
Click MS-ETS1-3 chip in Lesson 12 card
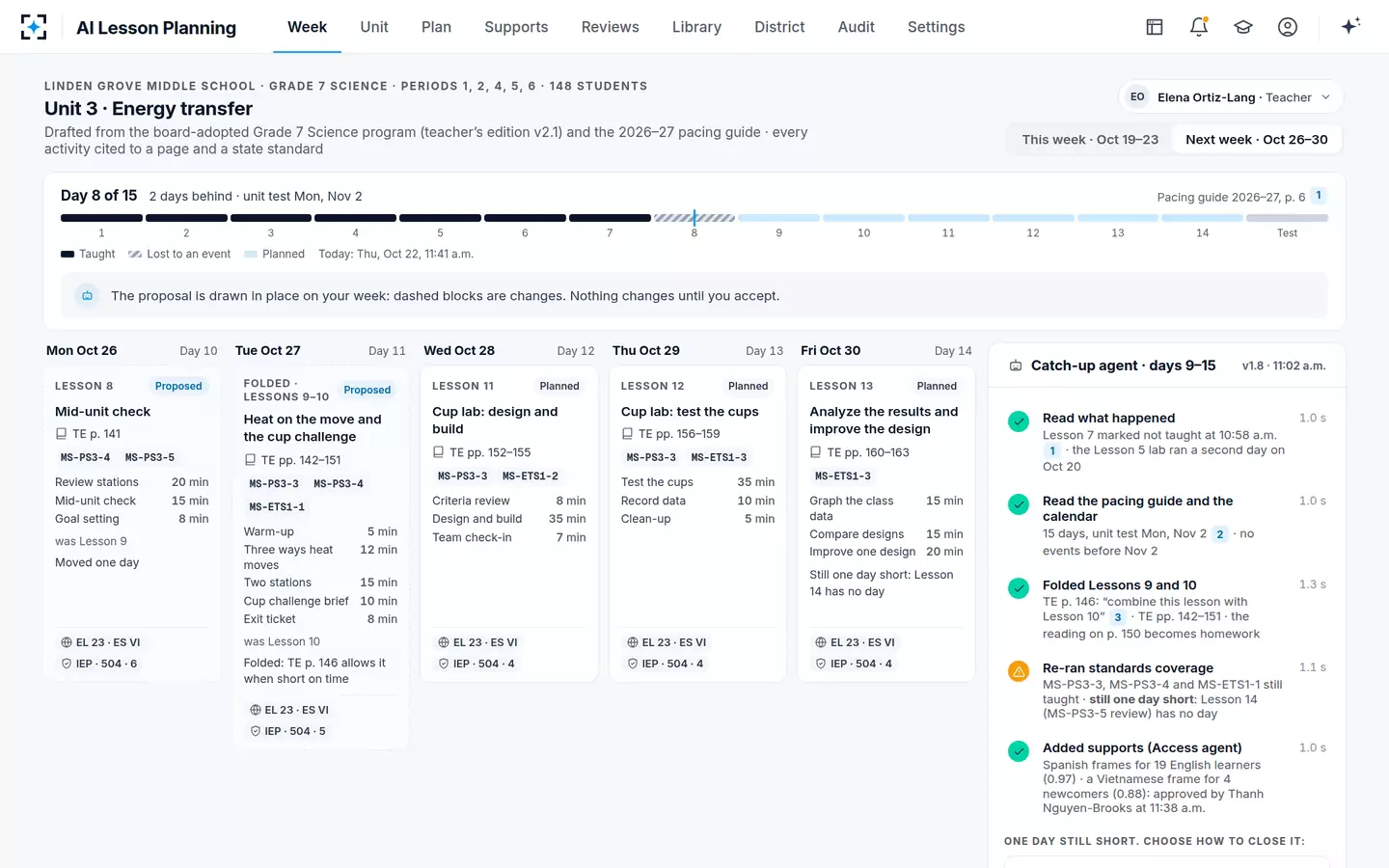click(x=719, y=458)
